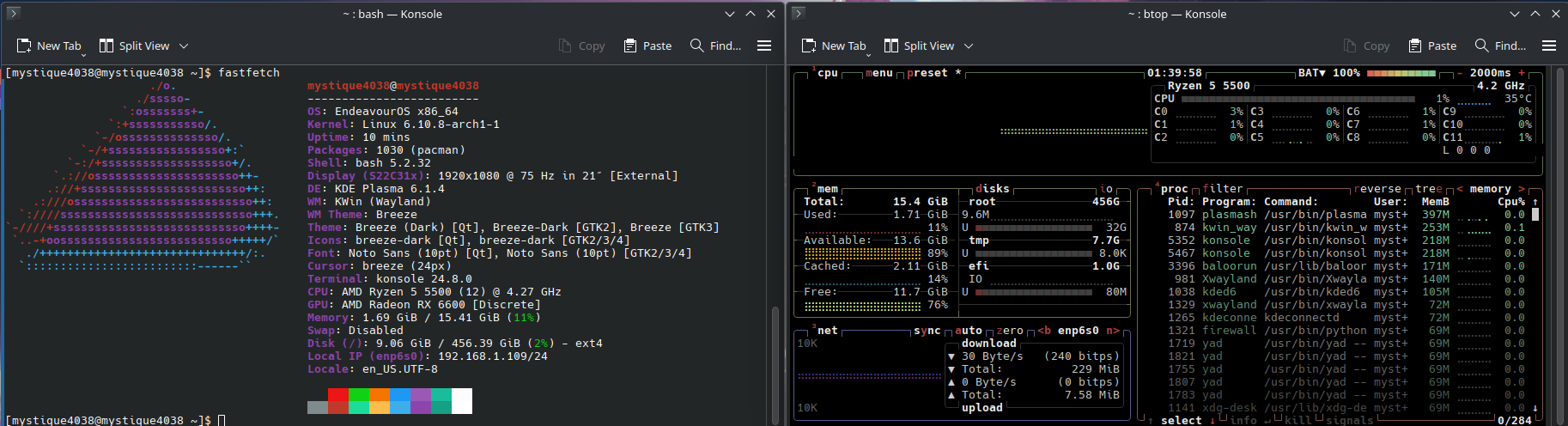
Task: Click the battery level meter bar in btop
Action: coord(1401,73)
